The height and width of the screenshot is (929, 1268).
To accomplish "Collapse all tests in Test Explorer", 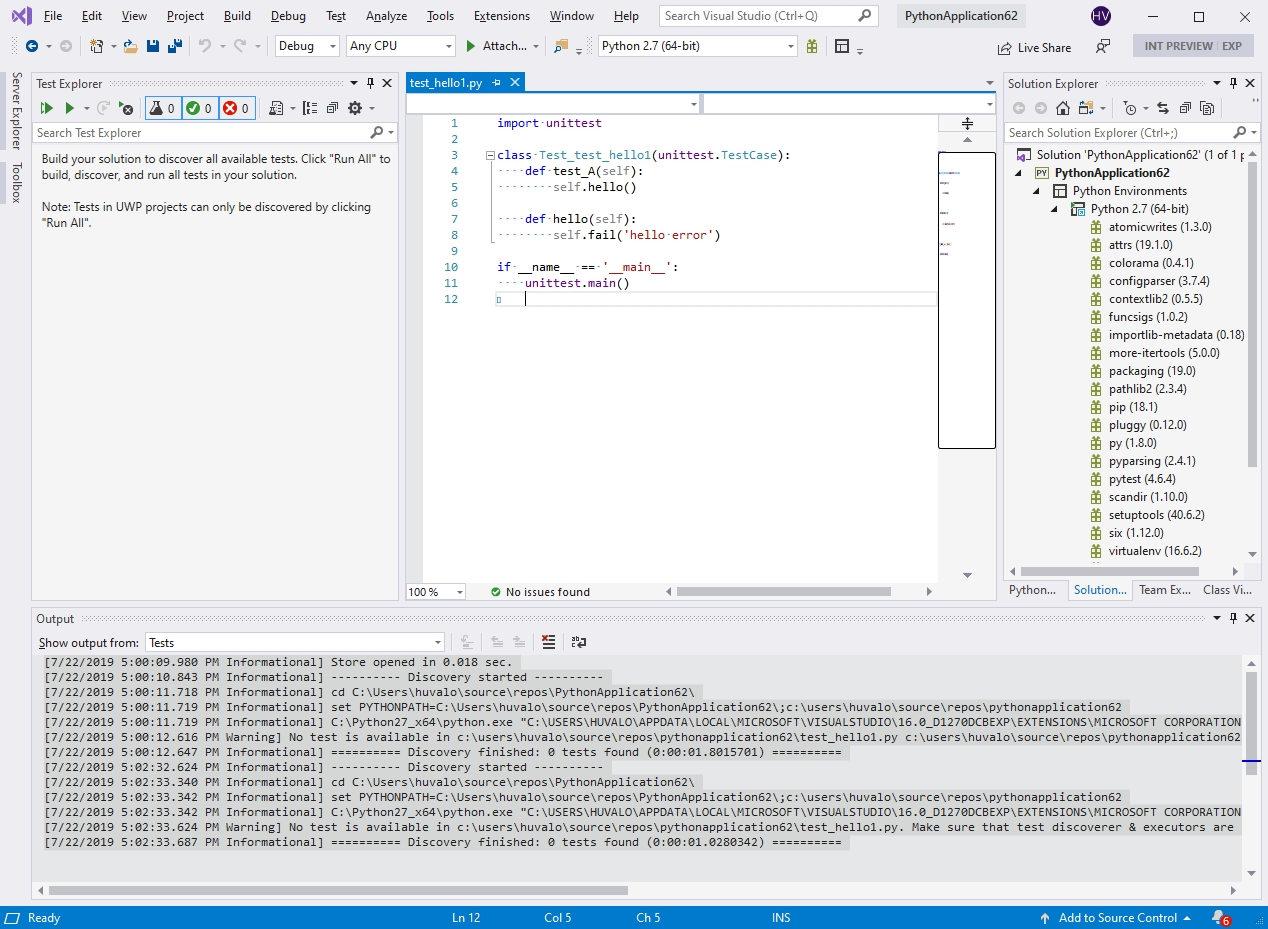I will pyautogui.click(x=332, y=108).
